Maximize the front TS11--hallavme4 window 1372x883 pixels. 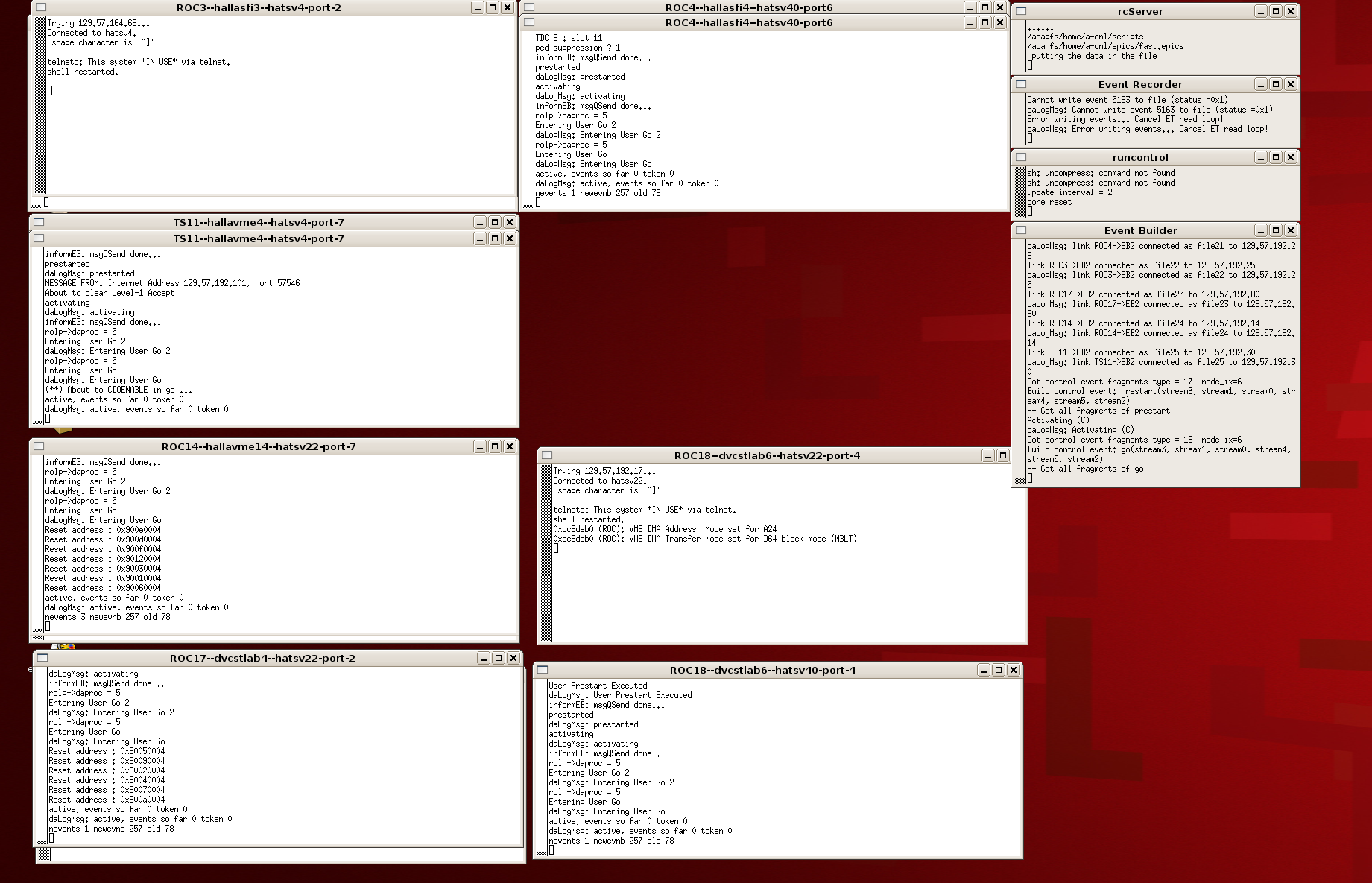pyautogui.click(x=495, y=238)
